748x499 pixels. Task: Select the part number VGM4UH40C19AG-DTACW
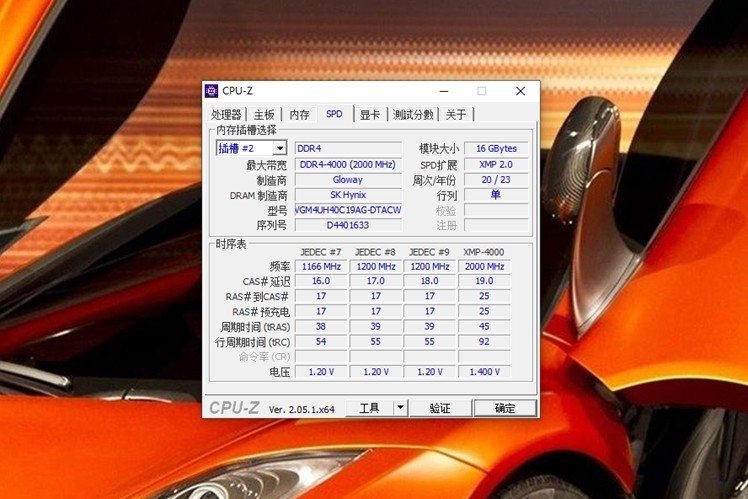348,210
